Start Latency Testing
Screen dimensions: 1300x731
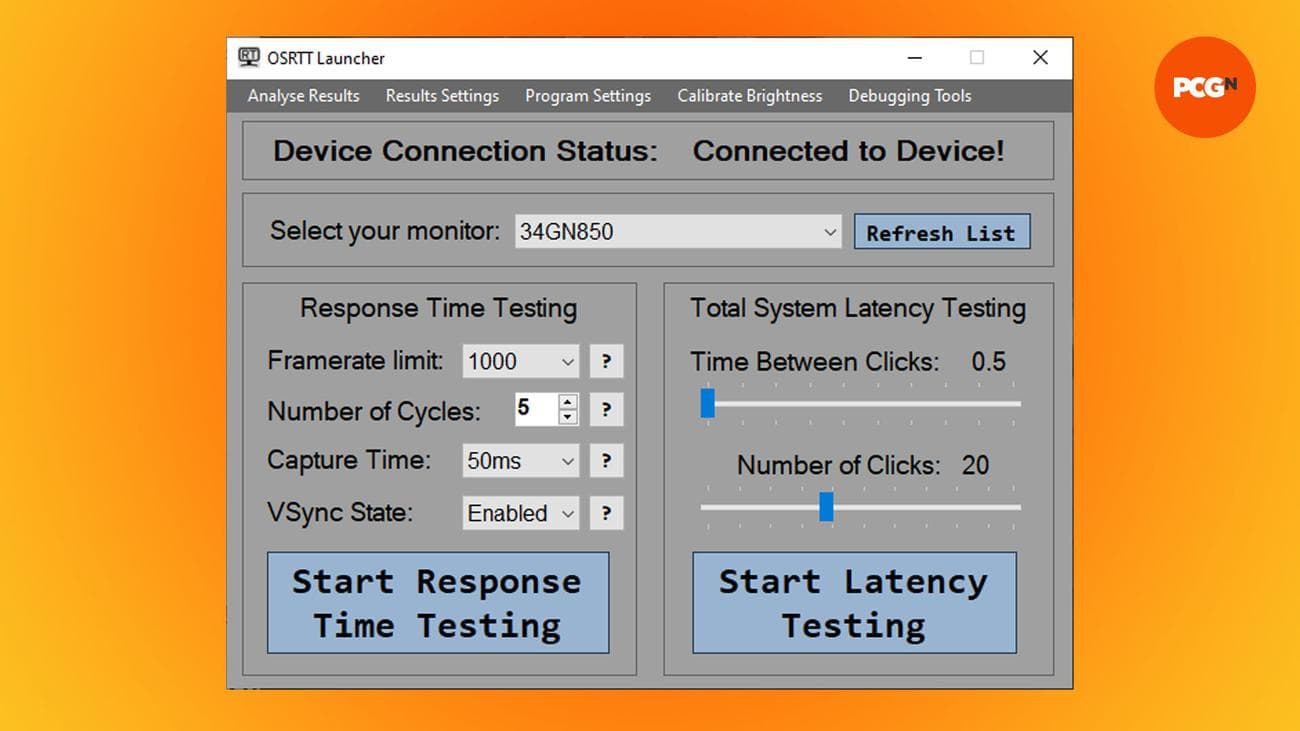coord(853,602)
